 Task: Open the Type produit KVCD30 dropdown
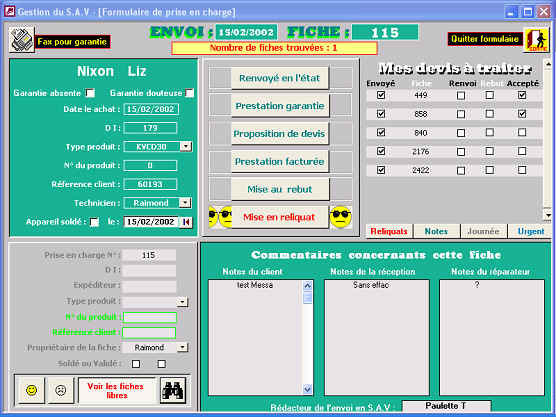[186, 146]
